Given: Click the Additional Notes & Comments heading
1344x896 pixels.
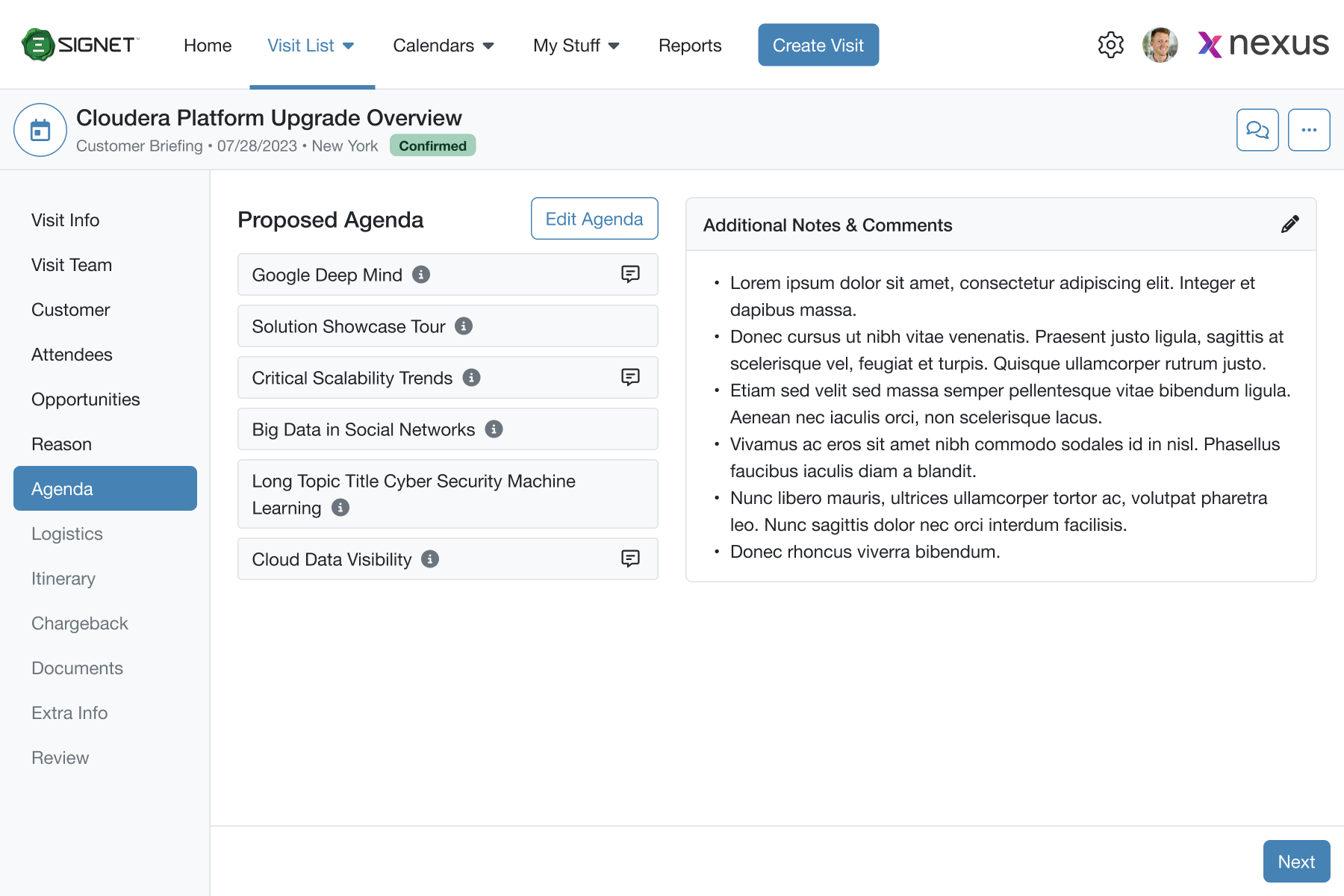Looking at the screenshot, I should point(827,225).
